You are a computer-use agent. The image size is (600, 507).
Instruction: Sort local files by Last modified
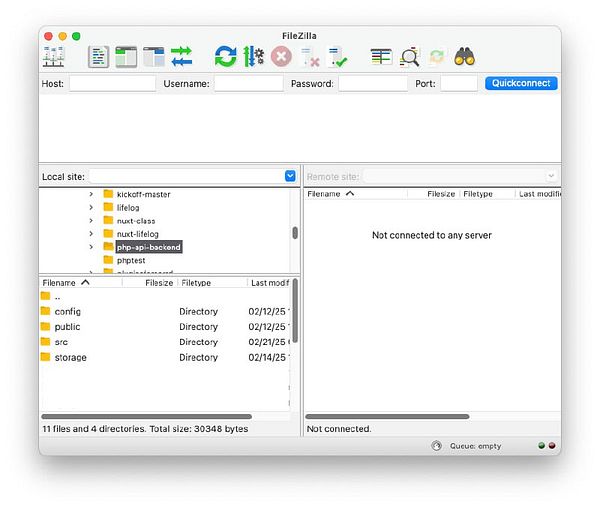click(x=270, y=283)
